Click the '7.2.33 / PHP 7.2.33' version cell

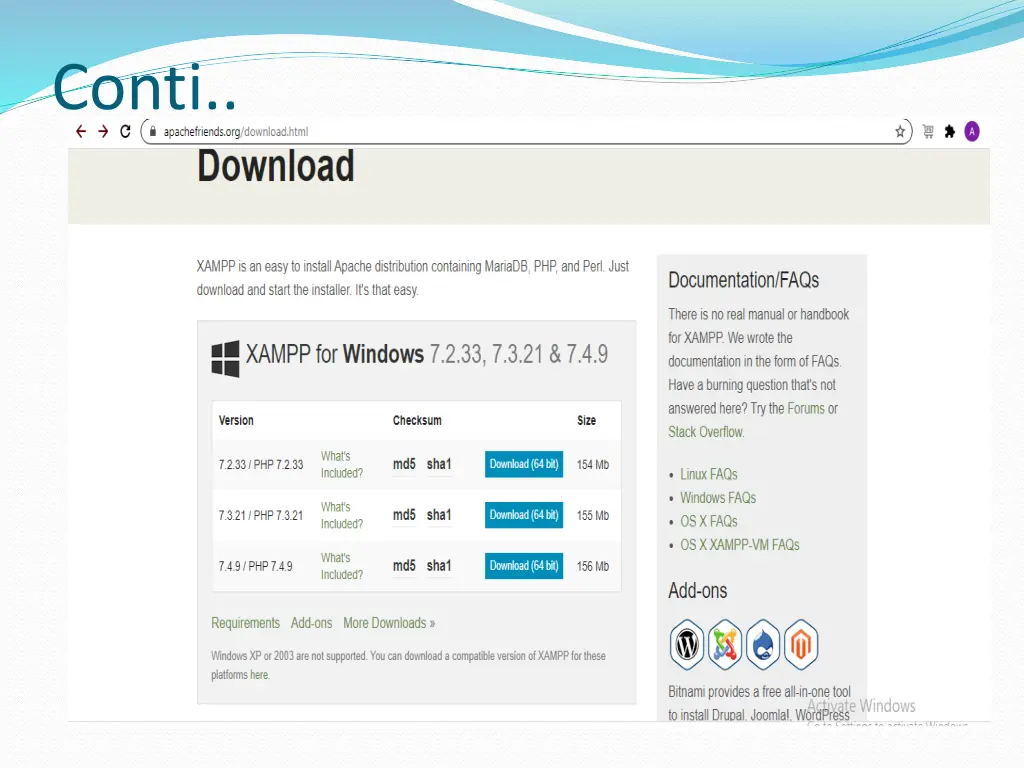click(261, 465)
